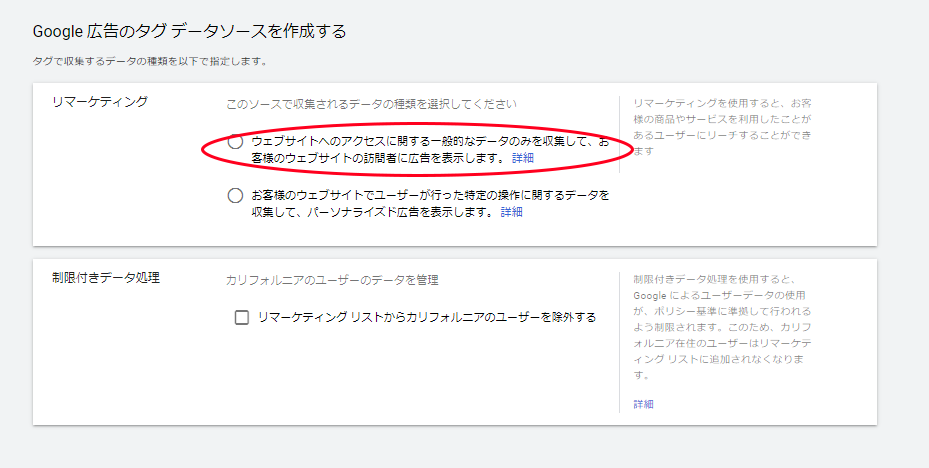Click the 'リマーケティング リストからカリフォルニアのユーザーを除外する' label

pos(427,318)
